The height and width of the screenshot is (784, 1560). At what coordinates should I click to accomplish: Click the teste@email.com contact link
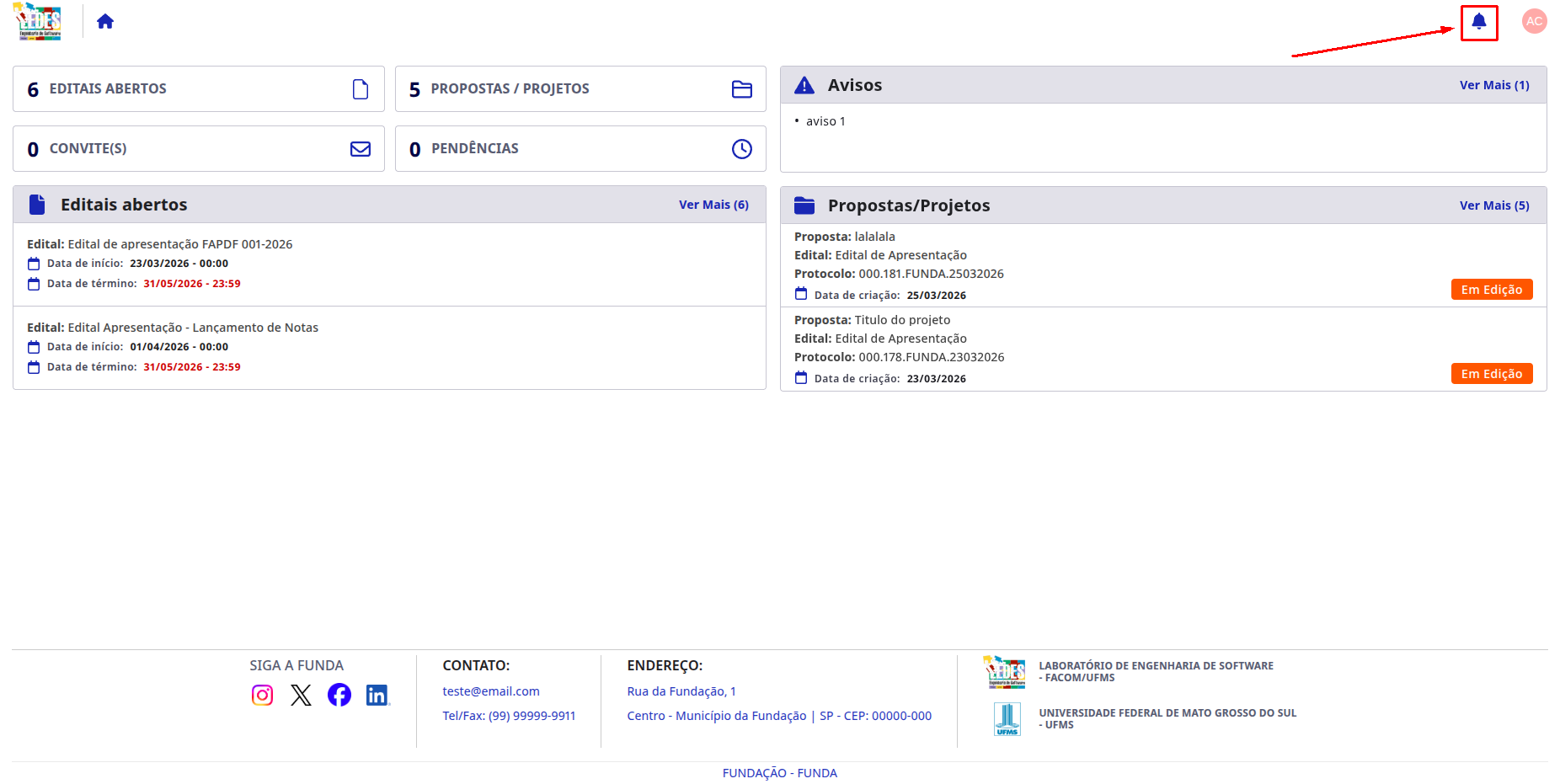[491, 691]
